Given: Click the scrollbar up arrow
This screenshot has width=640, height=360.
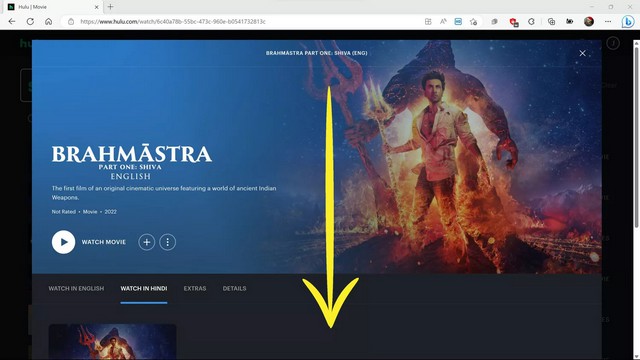Looking at the screenshot, I should [x=636, y=42].
